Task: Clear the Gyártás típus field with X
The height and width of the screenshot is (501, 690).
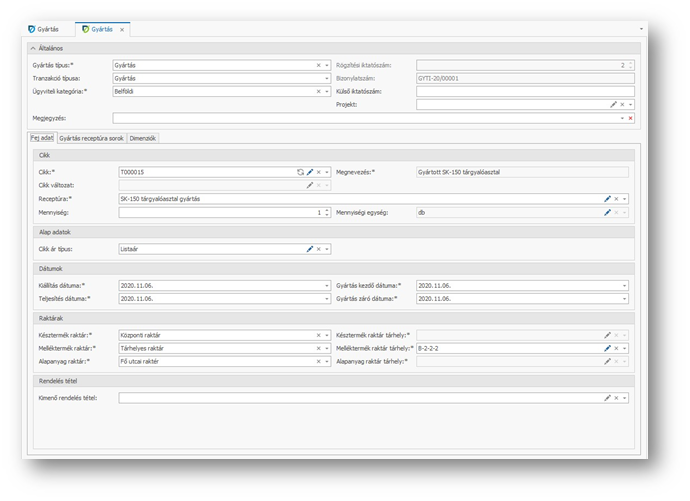Action: pyautogui.click(x=318, y=65)
